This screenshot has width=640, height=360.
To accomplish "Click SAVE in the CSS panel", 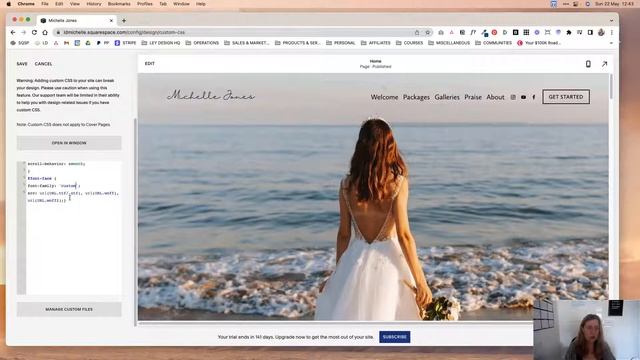I will pyautogui.click(x=22, y=64).
